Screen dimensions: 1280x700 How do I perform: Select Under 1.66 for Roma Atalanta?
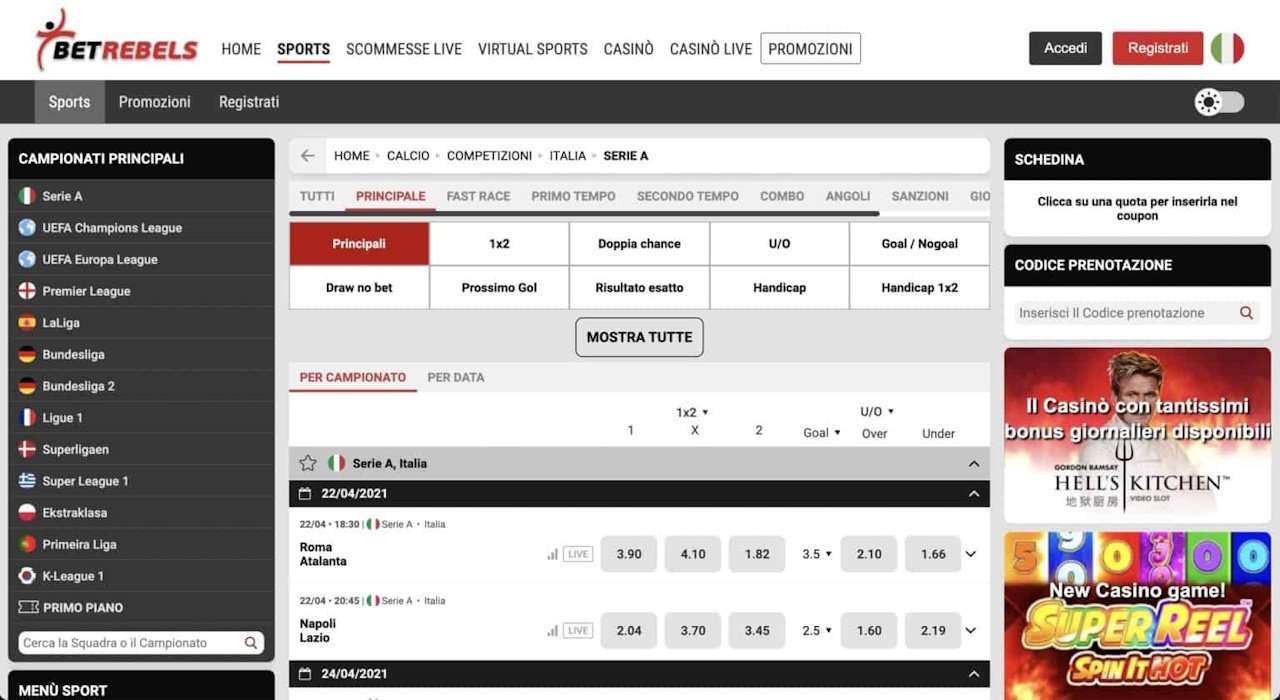tap(933, 554)
